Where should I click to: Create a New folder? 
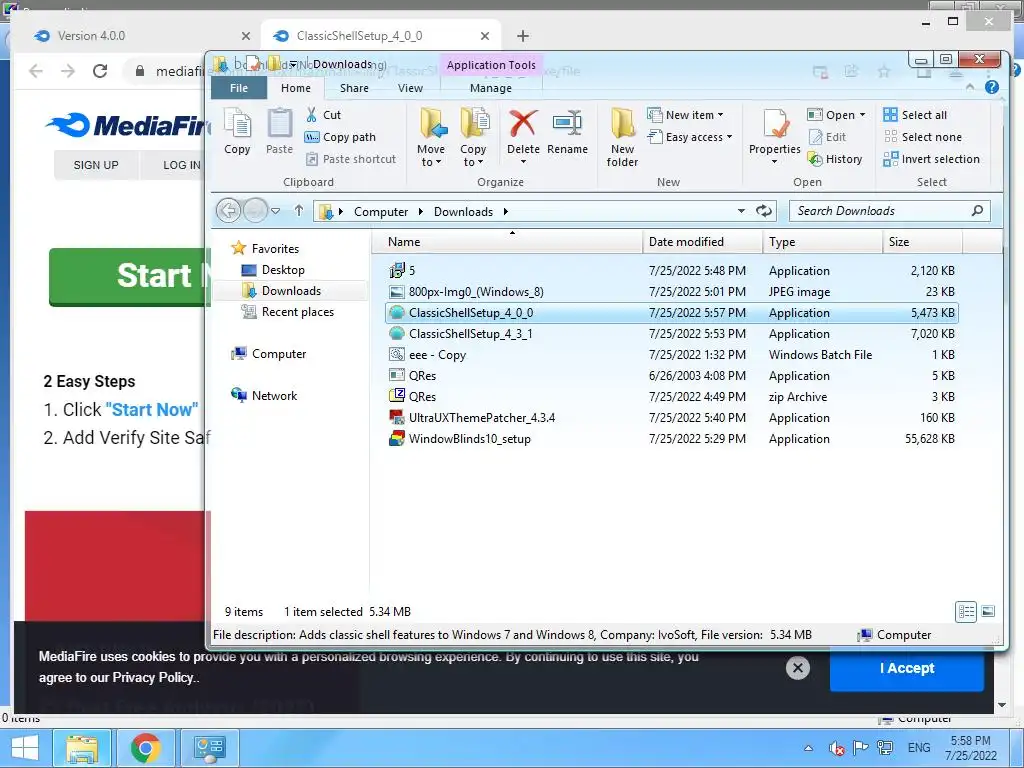(x=622, y=137)
